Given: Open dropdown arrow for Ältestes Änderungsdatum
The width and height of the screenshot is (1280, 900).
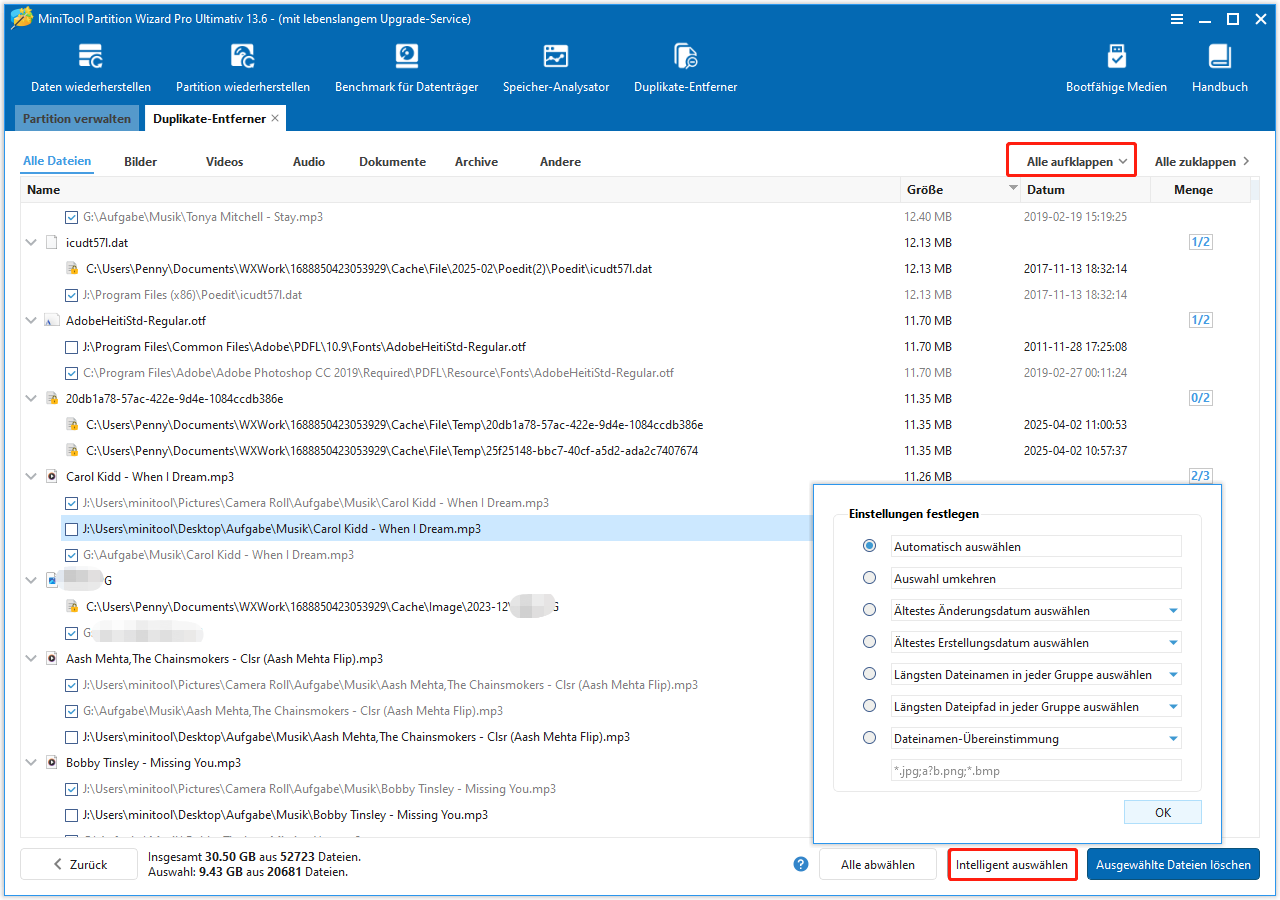Looking at the screenshot, I should 1173,611.
